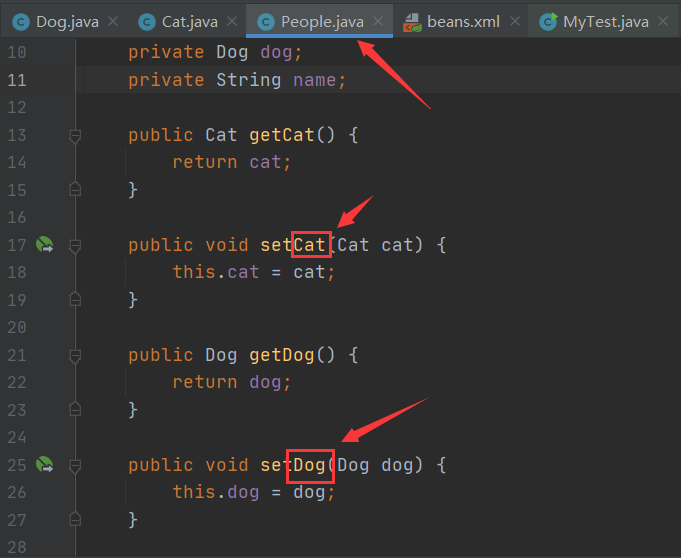Screen dimensions: 681x558
Task: Click the 'String' type on line 11
Action: tap(249, 81)
